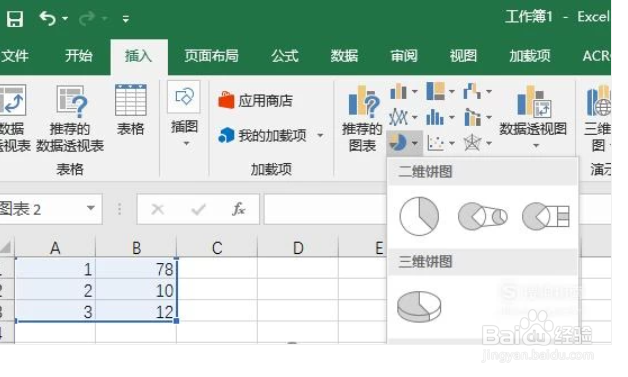Viewport: 628px width, 377px height.
Task: Open the 数据透视图 pivot chart
Action: [x=533, y=111]
